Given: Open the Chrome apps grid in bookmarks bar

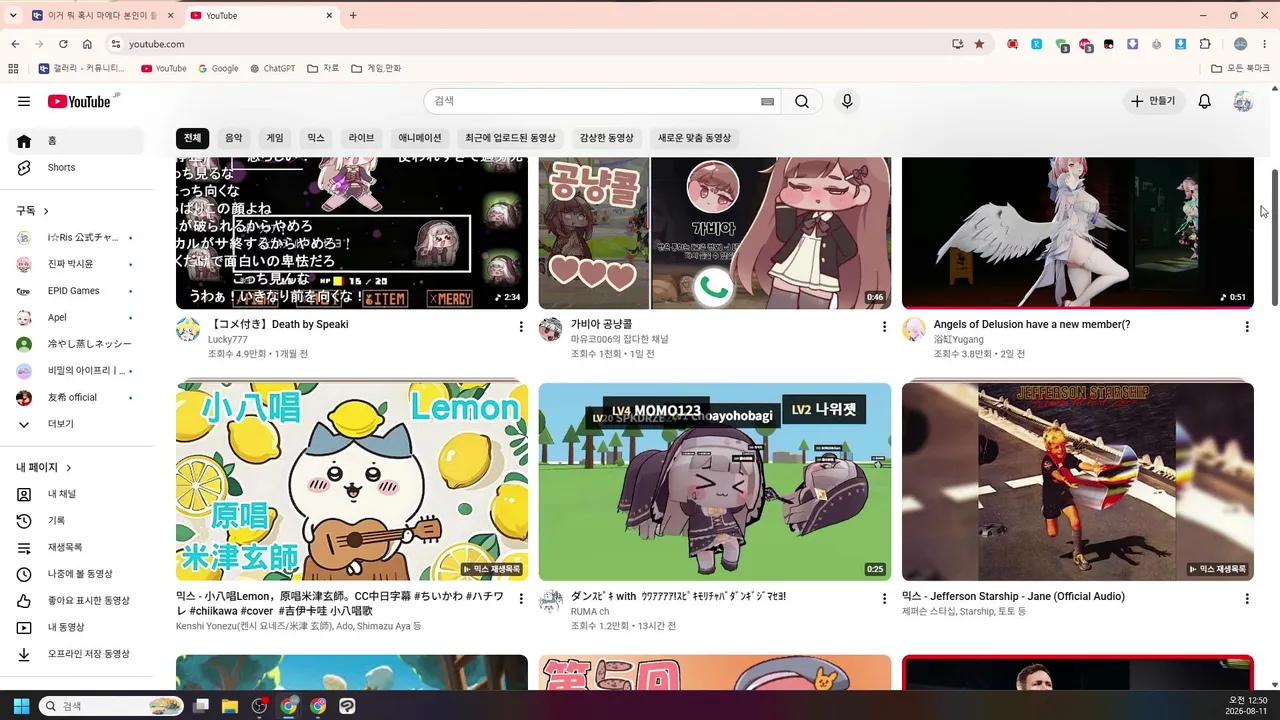Looking at the screenshot, I should pos(13,69).
